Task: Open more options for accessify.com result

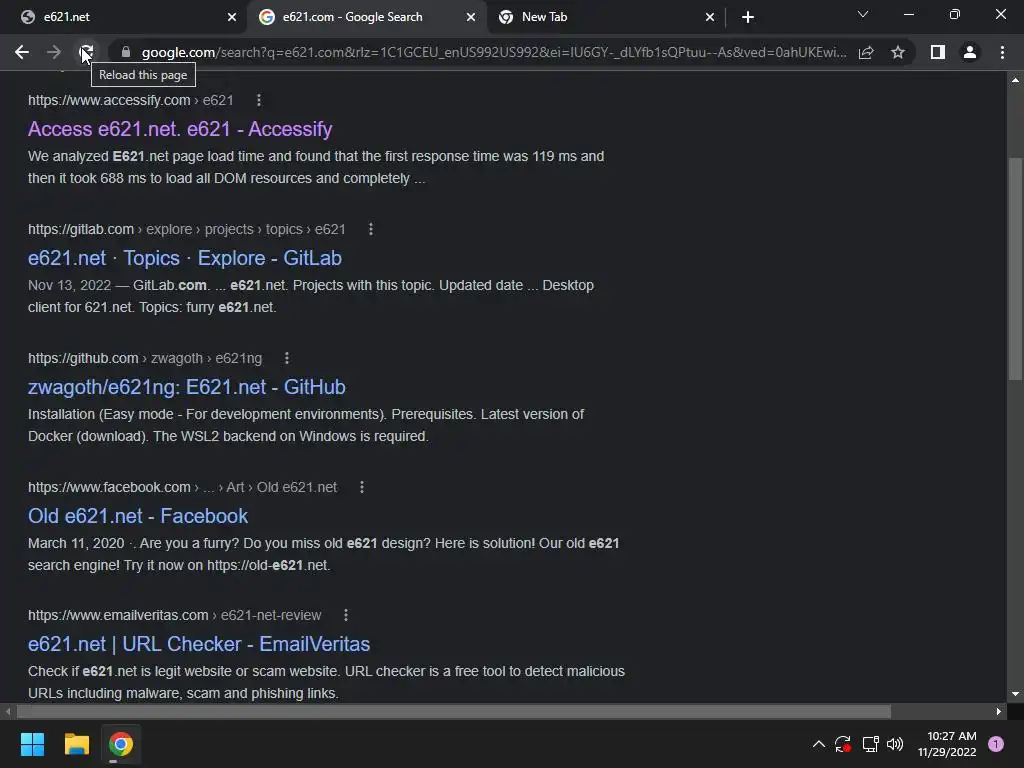Action: pyautogui.click(x=259, y=100)
